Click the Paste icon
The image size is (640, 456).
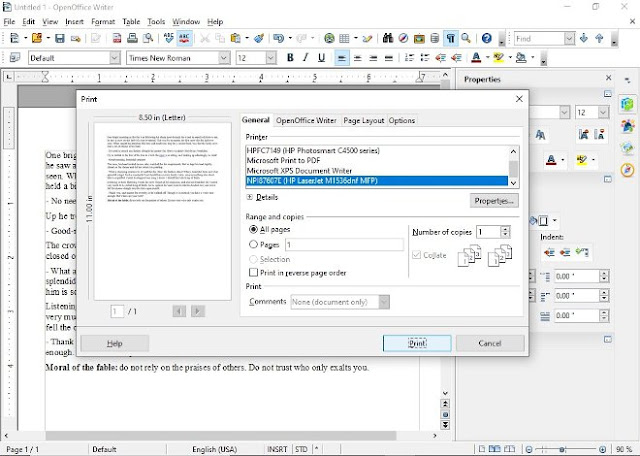pyautogui.click(x=236, y=39)
